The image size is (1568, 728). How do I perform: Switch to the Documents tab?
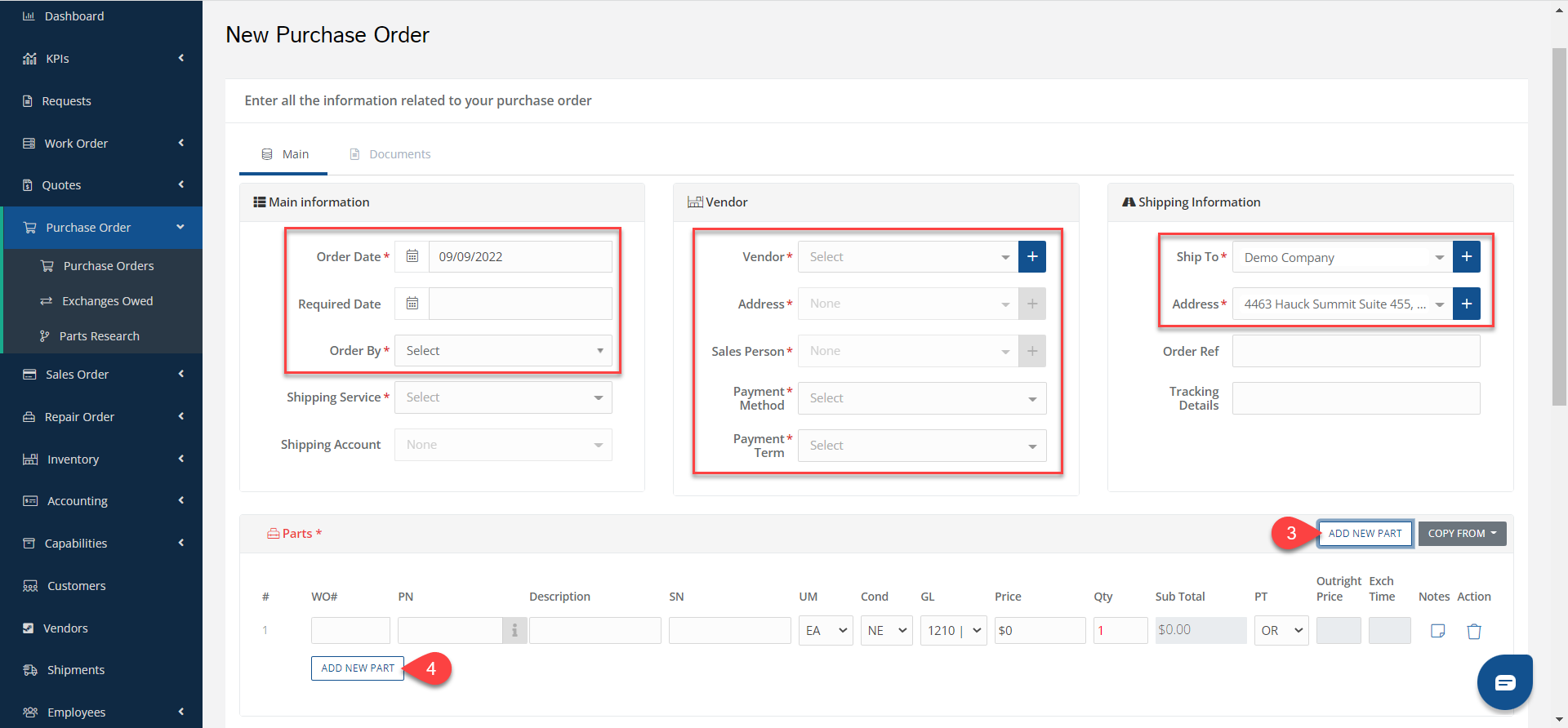click(390, 154)
